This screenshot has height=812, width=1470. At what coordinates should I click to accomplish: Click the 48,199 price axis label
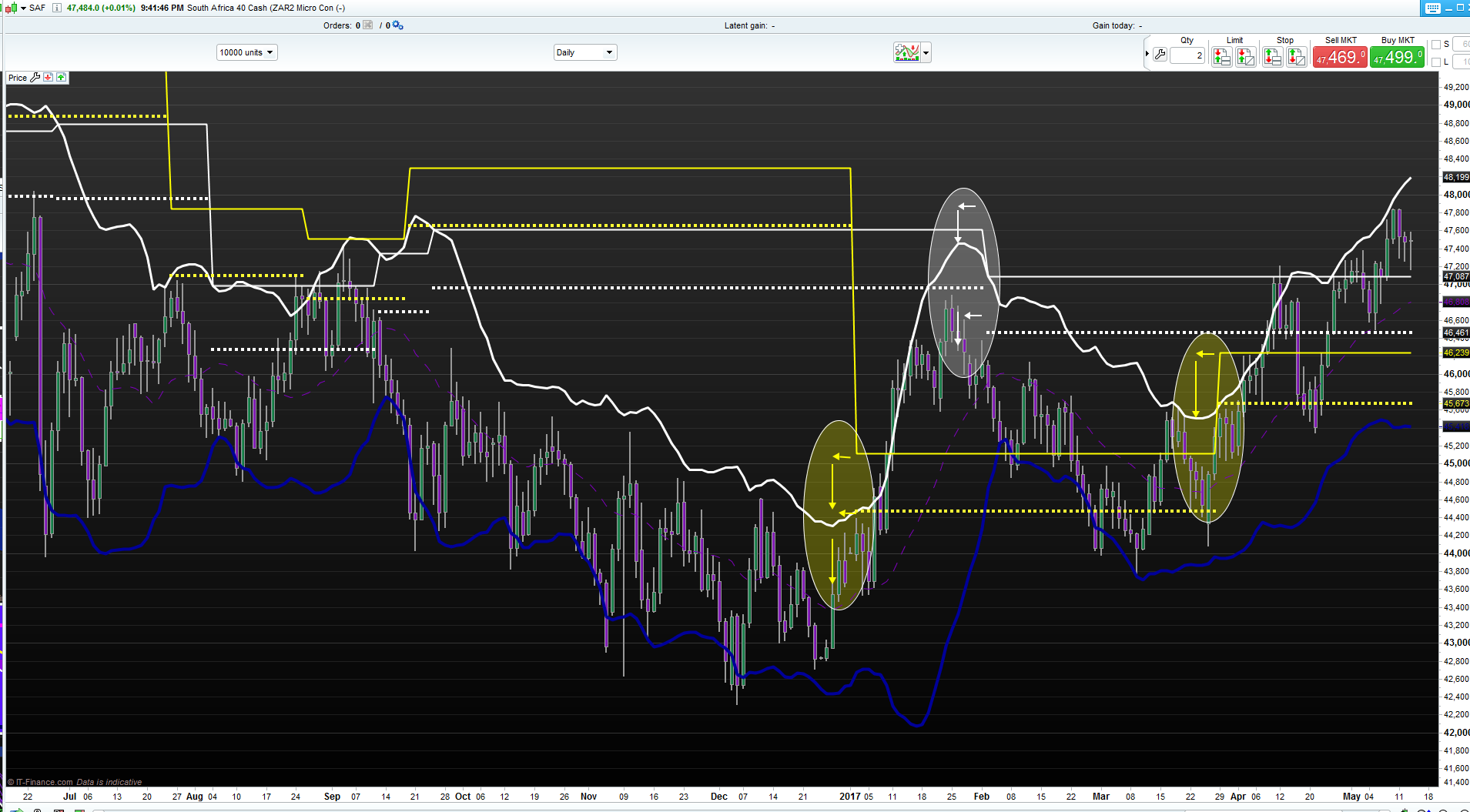(1455, 177)
